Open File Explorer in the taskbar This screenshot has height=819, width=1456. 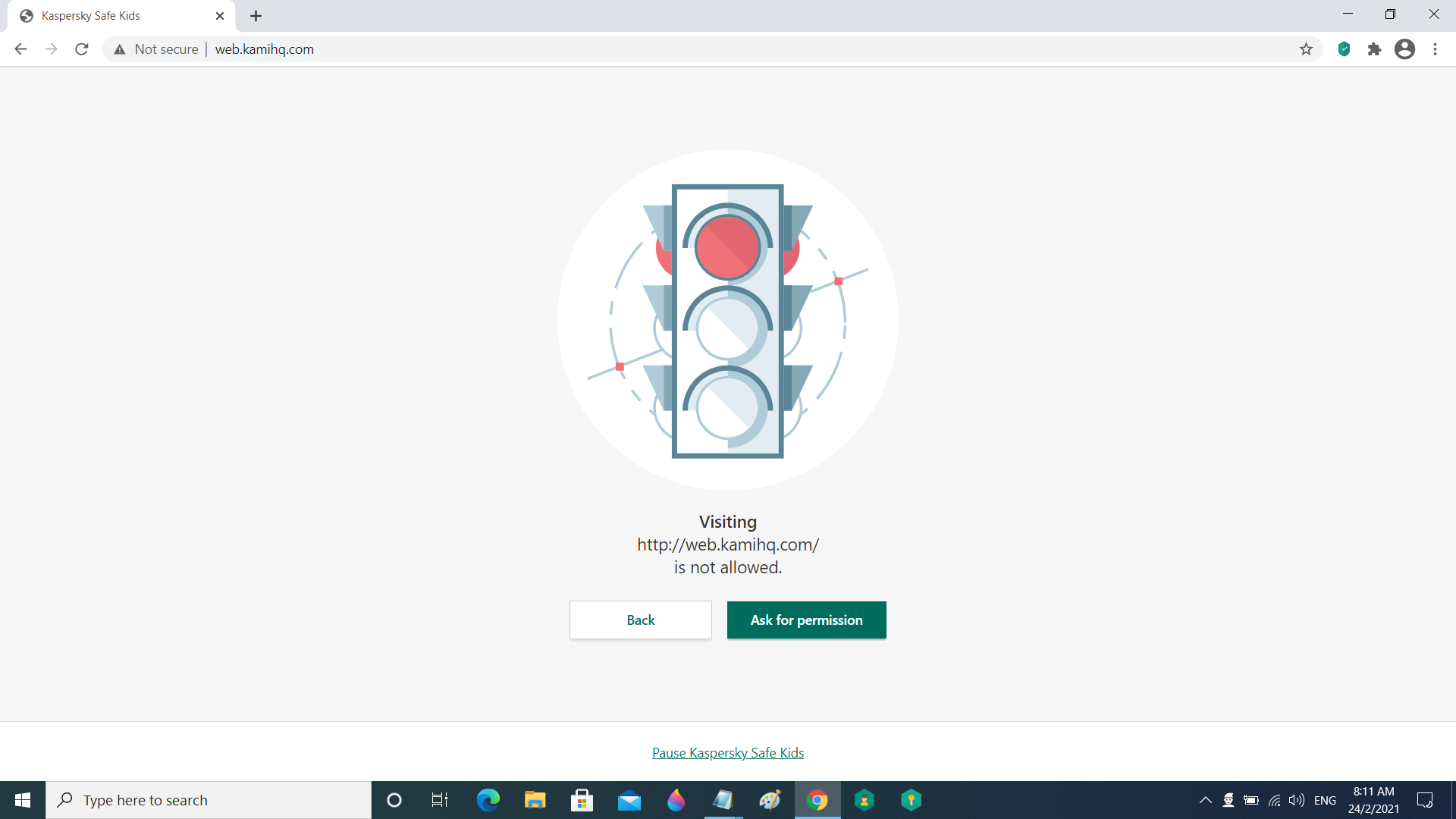[x=535, y=800]
